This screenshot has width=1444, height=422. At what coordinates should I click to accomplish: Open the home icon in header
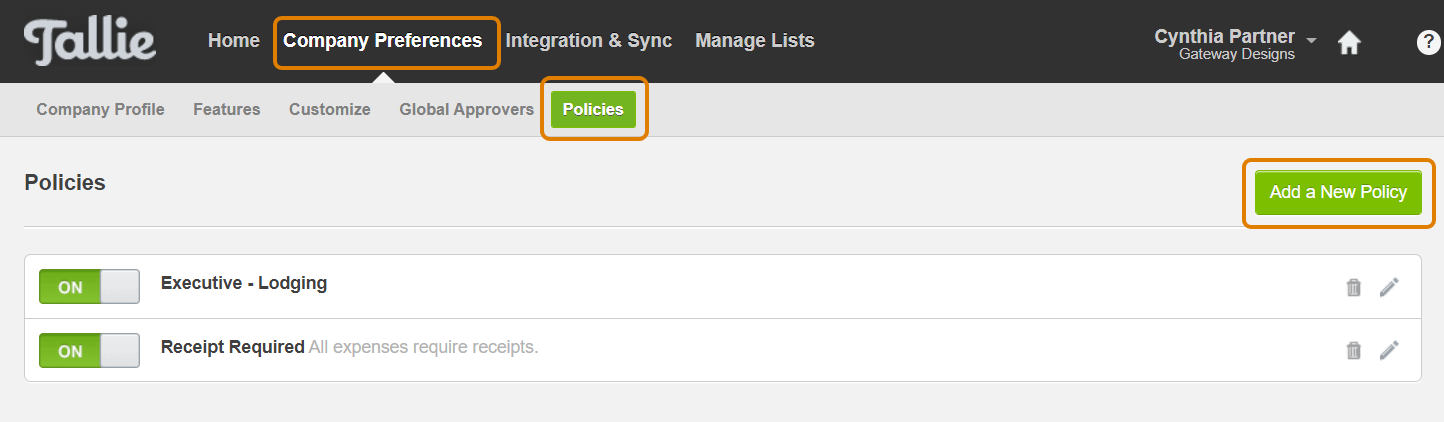[1349, 43]
